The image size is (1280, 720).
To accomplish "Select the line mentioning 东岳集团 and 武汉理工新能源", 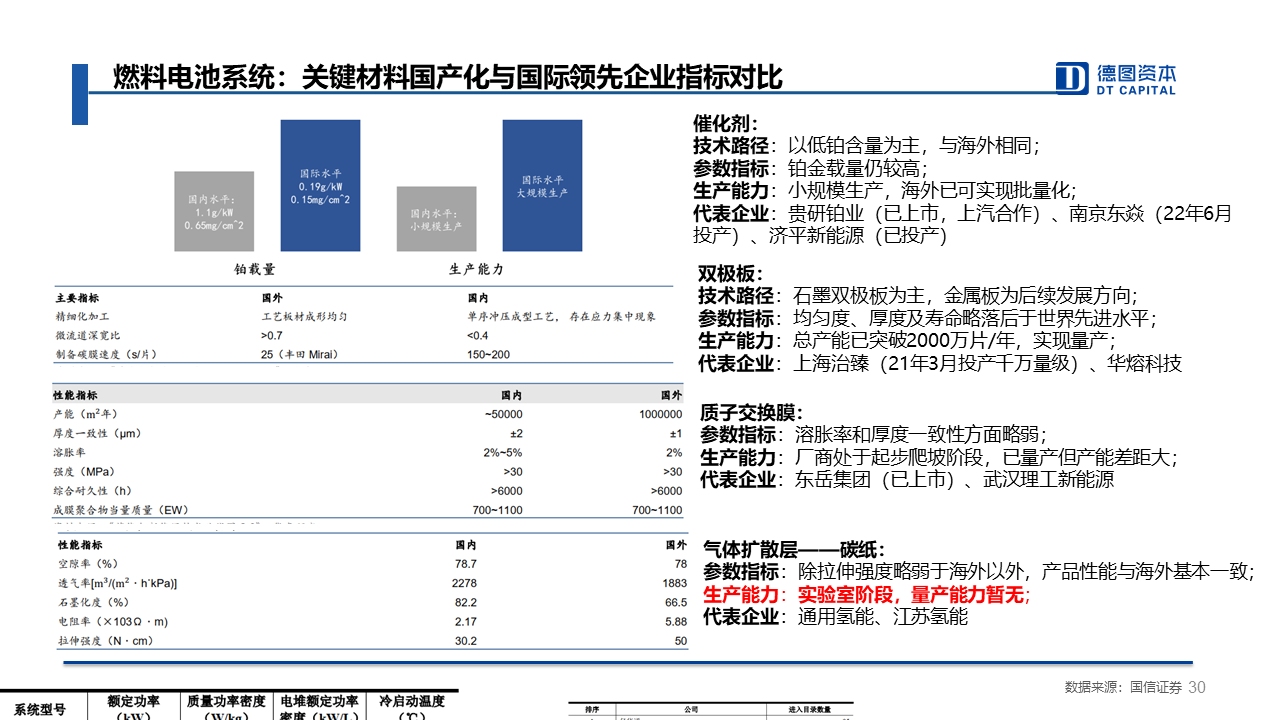I will point(906,480).
